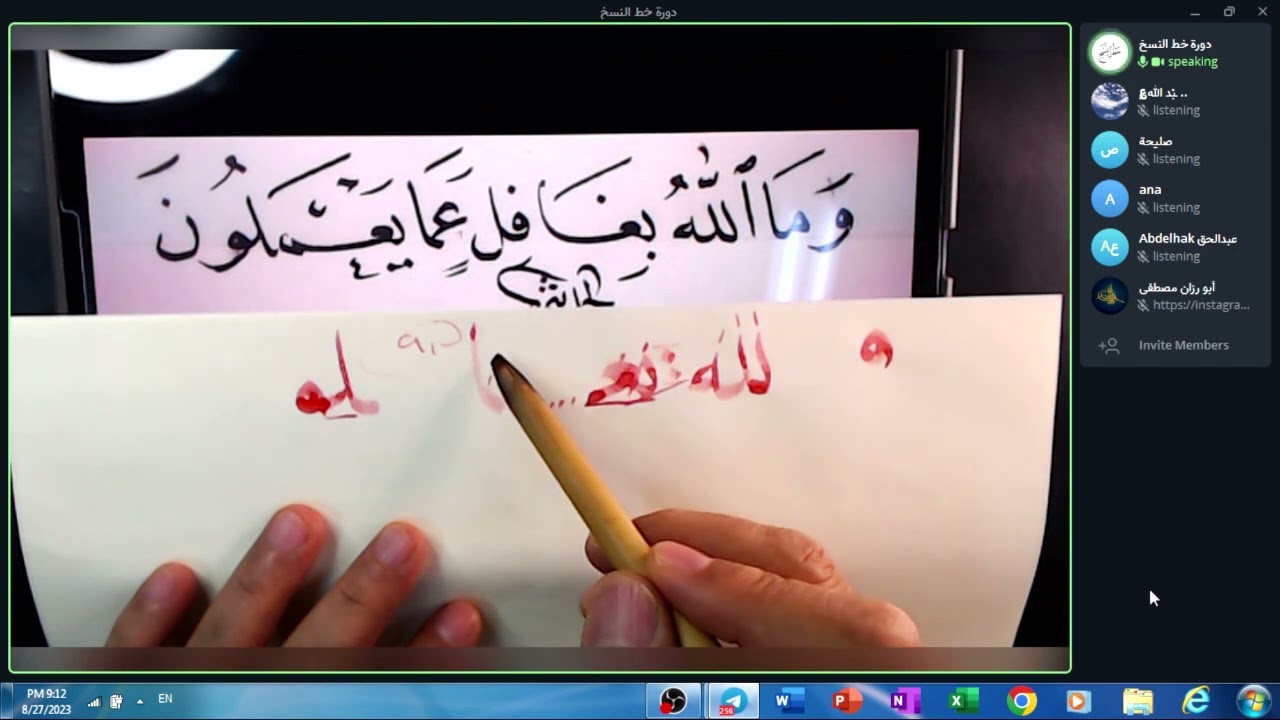This screenshot has width=1280, height=720.
Task: Select the Abdelhak participant avatar
Action: pos(1109,247)
